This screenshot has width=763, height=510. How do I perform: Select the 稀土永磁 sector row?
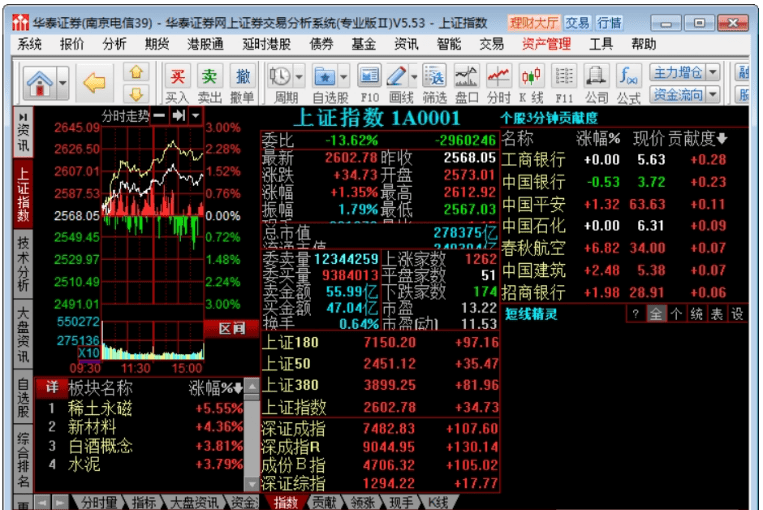[x=140, y=408]
